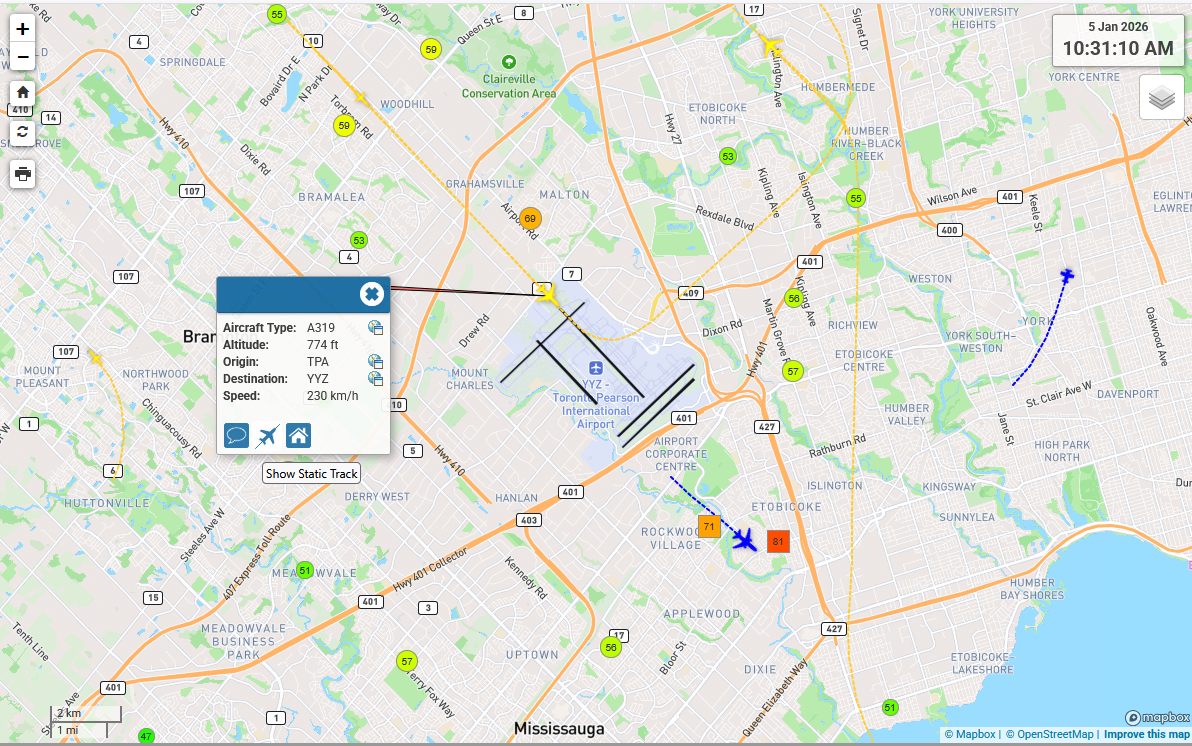Viewport: 1192px width, 746px height.
Task: Click the refresh map icon
Action: point(23,131)
